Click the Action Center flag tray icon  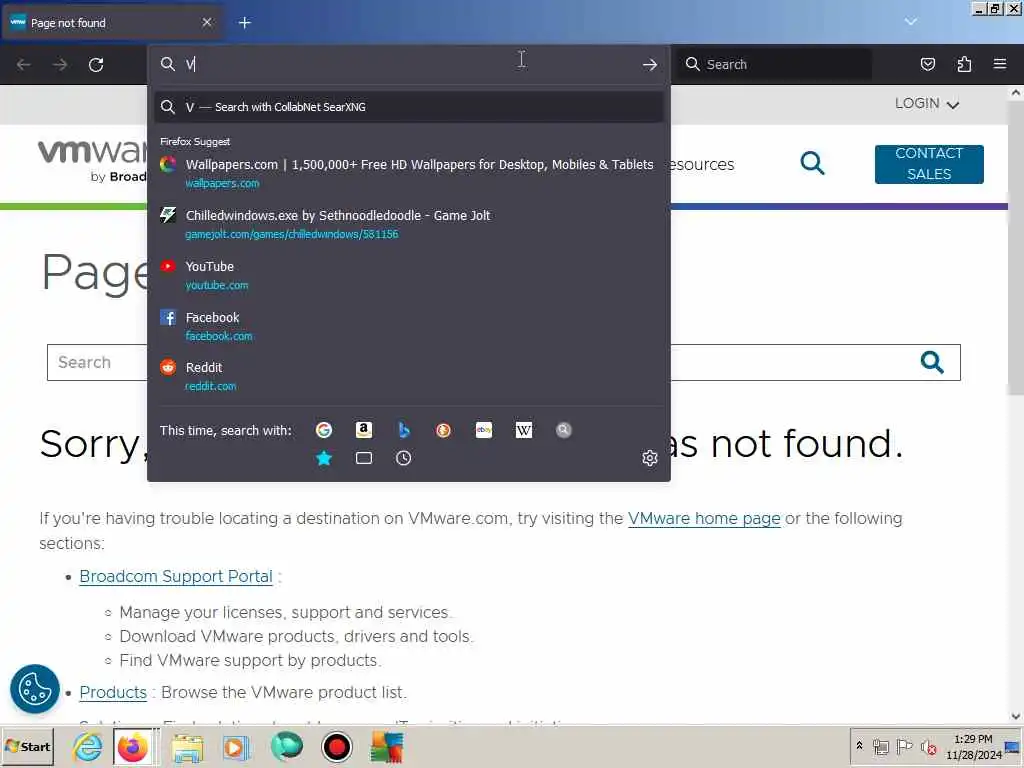tap(904, 746)
